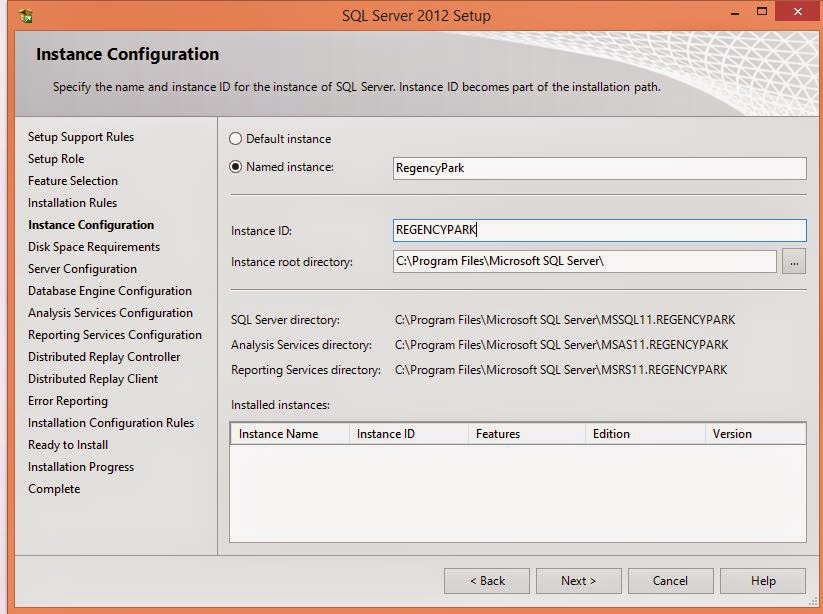
Task: Click Next to proceed with setup
Action: tap(578, 581)
